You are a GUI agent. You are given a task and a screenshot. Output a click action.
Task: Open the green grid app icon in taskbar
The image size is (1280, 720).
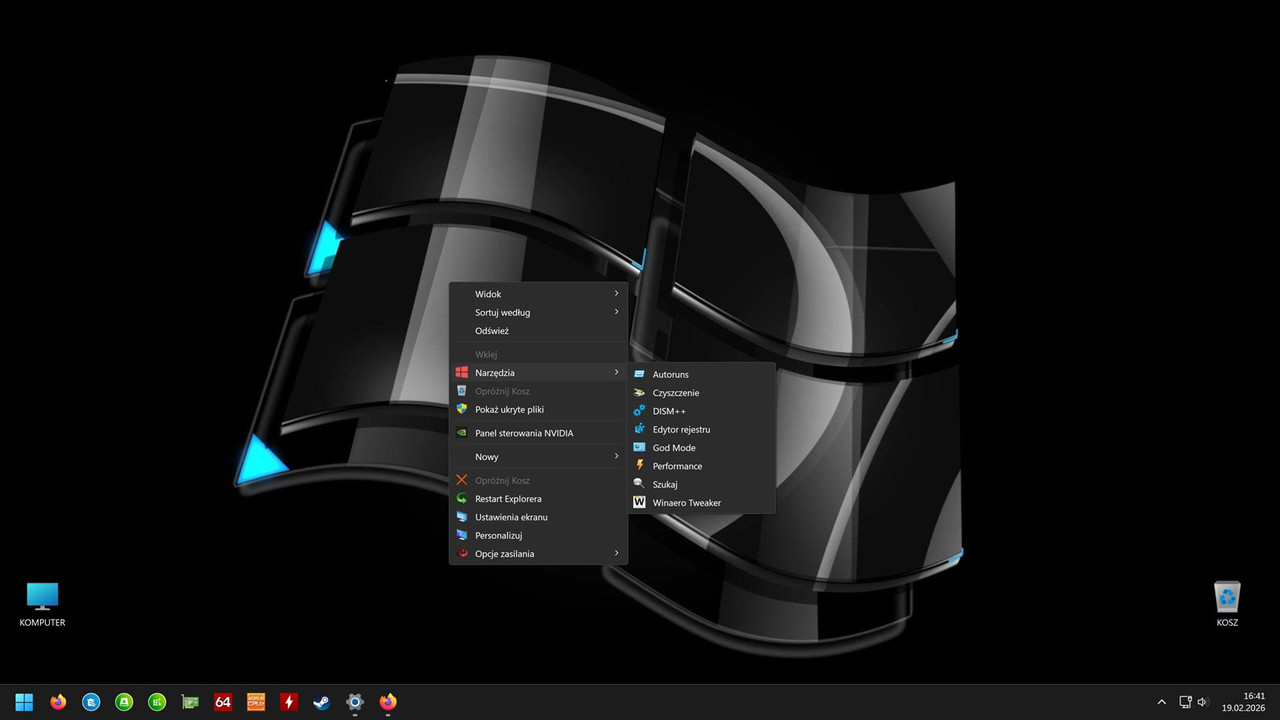[156, 702]
